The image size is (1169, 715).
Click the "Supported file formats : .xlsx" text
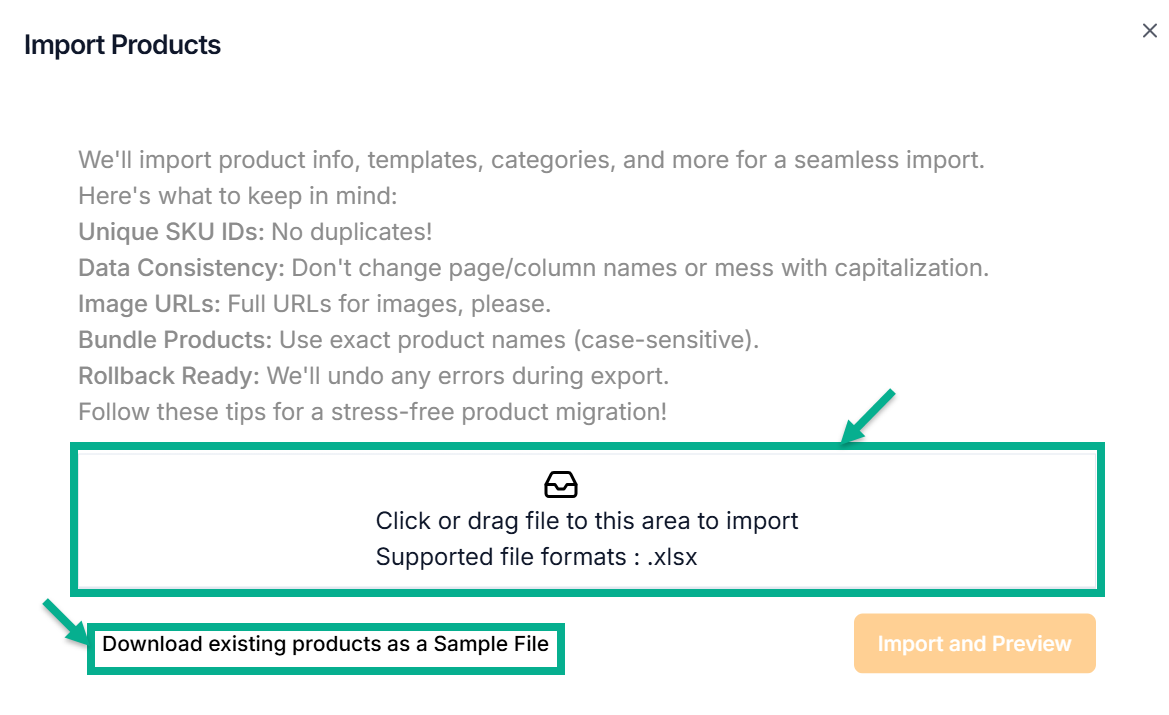click(536, 557)
